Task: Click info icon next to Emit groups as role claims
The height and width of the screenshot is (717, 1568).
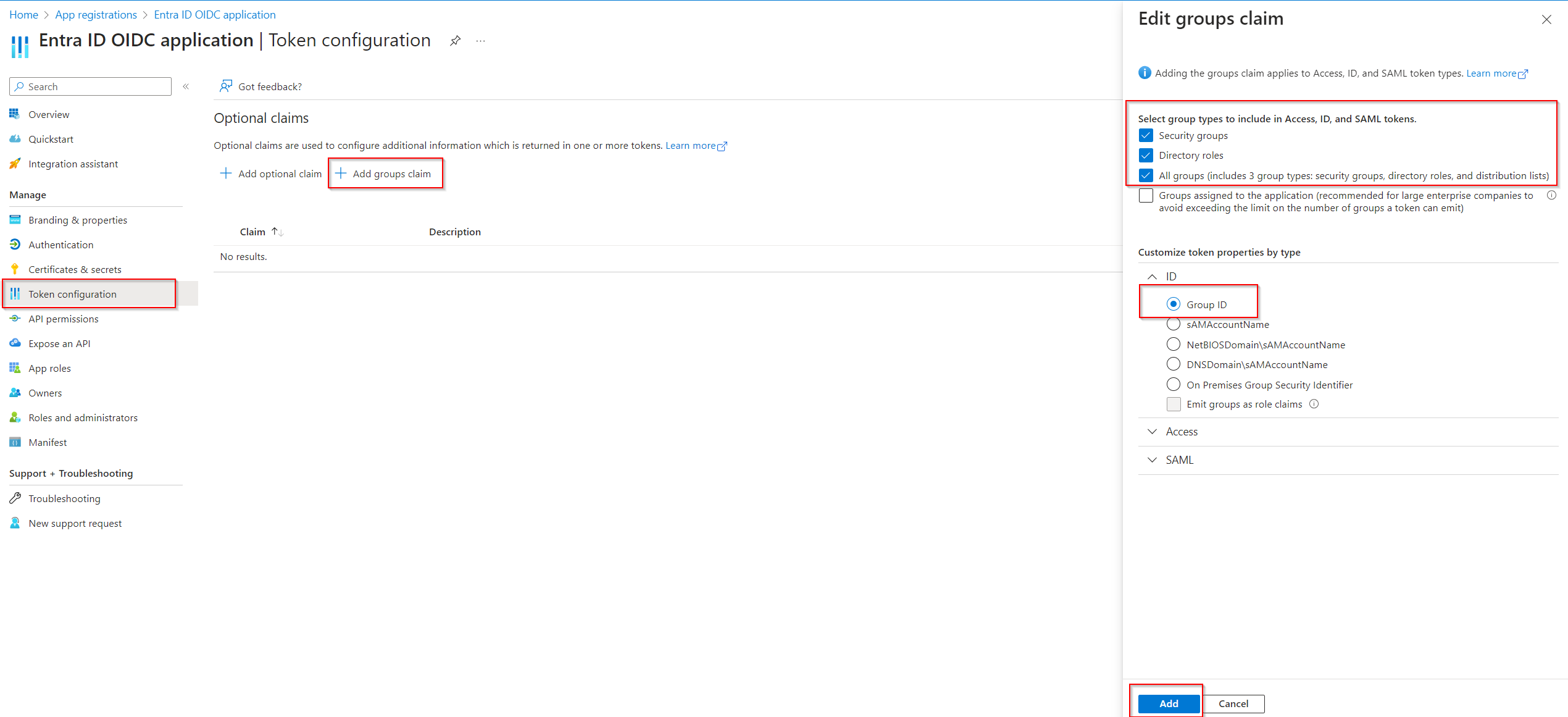Action: tap(1314, 404)
